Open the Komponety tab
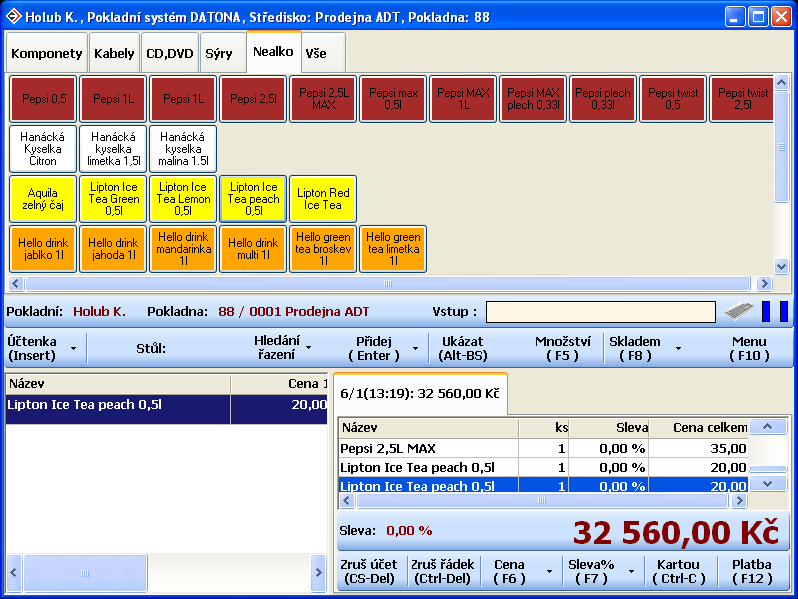The height and width of the screenshot is (599, 798). (46, 53)
